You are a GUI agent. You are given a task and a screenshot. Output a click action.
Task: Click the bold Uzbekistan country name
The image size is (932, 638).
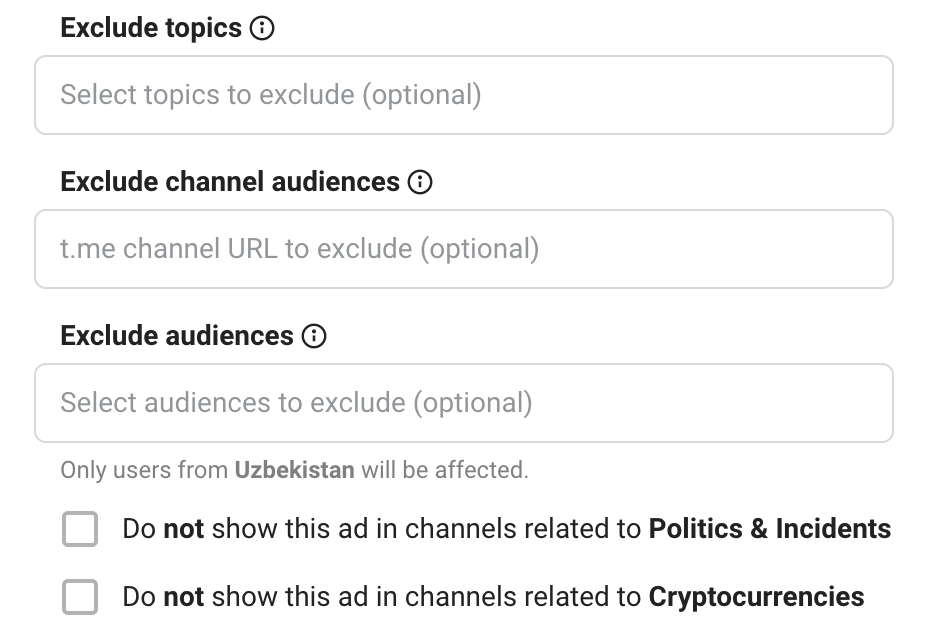pyautogui.click(x=295, y=470)
